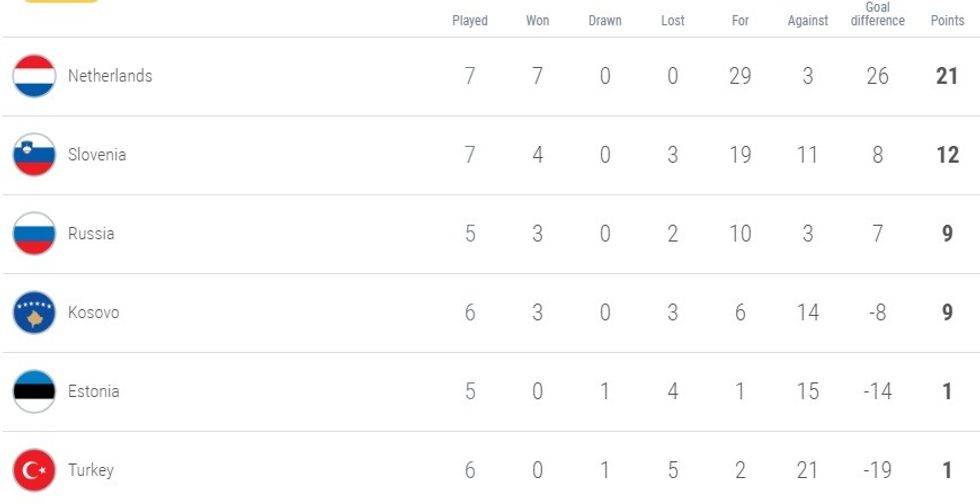The width and height of the screenshot is (980, 504).
Task: Open the Turkey team page
Action: pyautogui.click(x=91, y=470)
